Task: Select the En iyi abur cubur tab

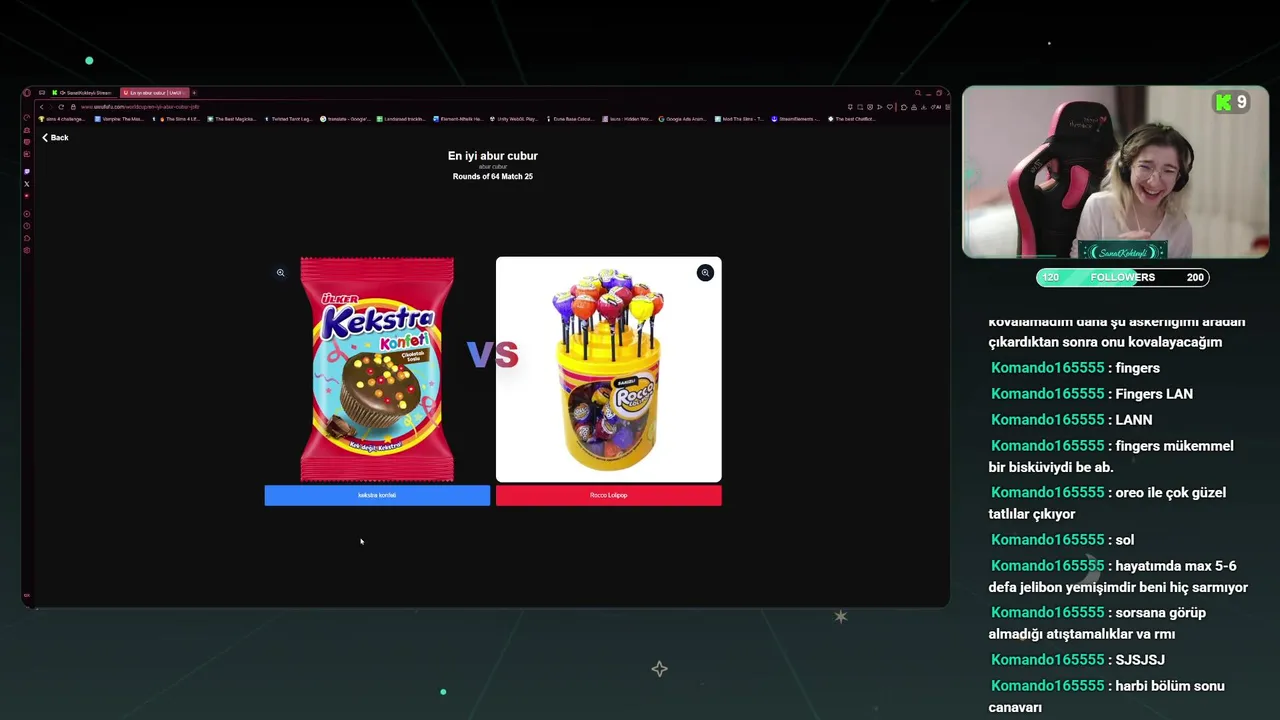Action: pyautogui.click(x=155, y=93)
